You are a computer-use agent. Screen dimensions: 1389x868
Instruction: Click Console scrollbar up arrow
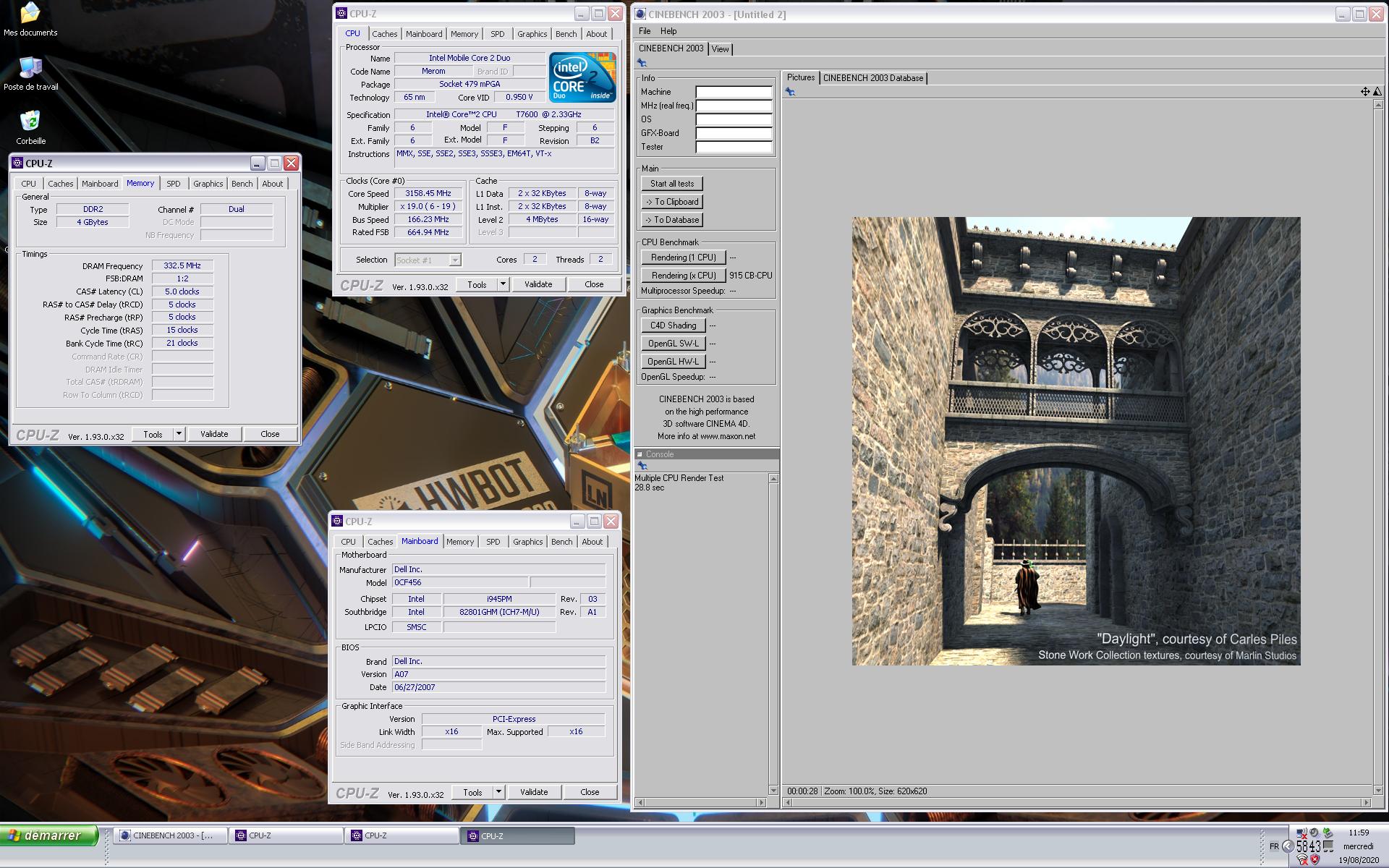coord(773,478)
